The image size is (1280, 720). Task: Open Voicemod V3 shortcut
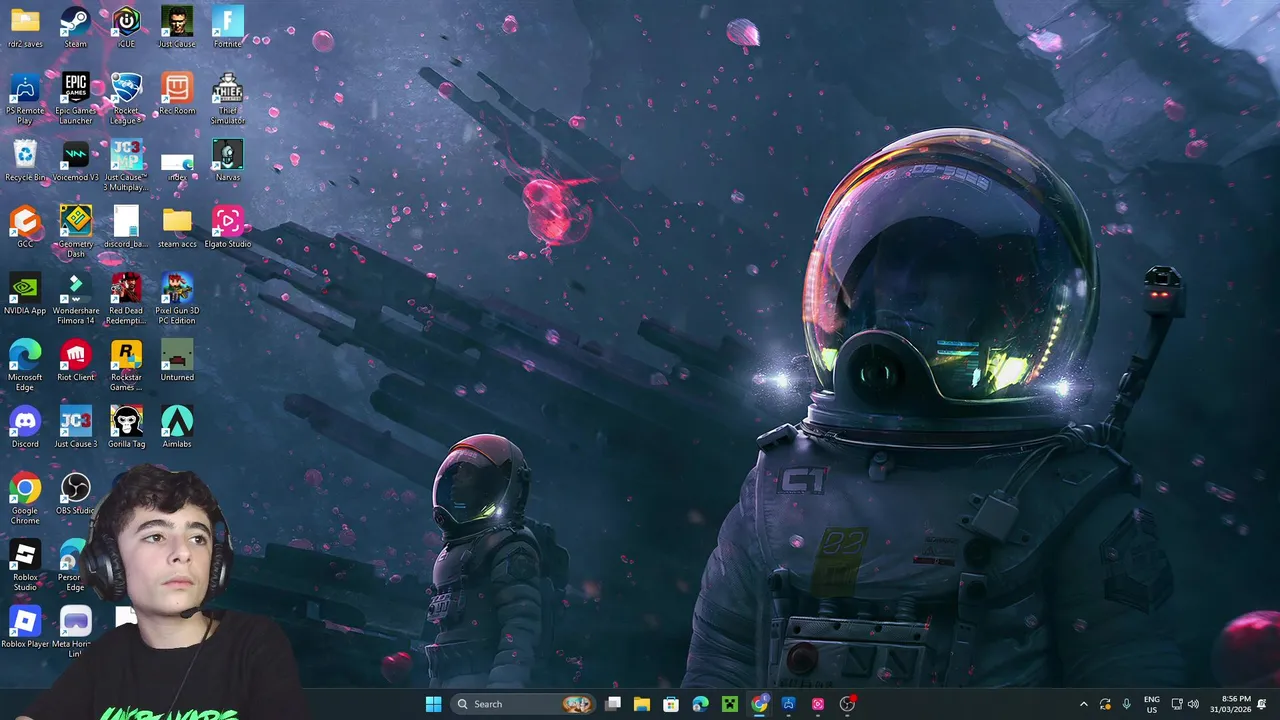[75, 160]
